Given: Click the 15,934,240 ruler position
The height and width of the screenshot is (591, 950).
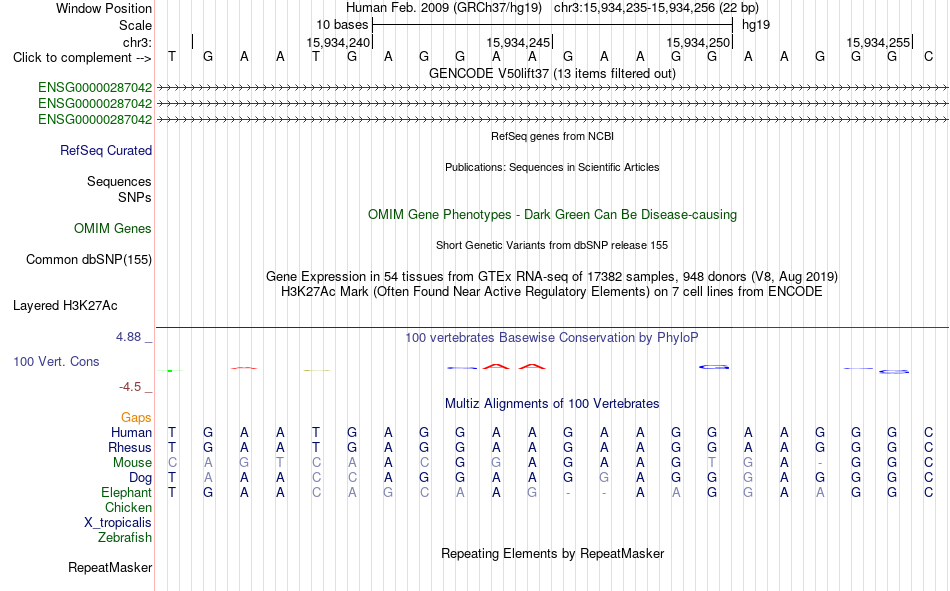Looking at the screenshot, I should 337,42.
